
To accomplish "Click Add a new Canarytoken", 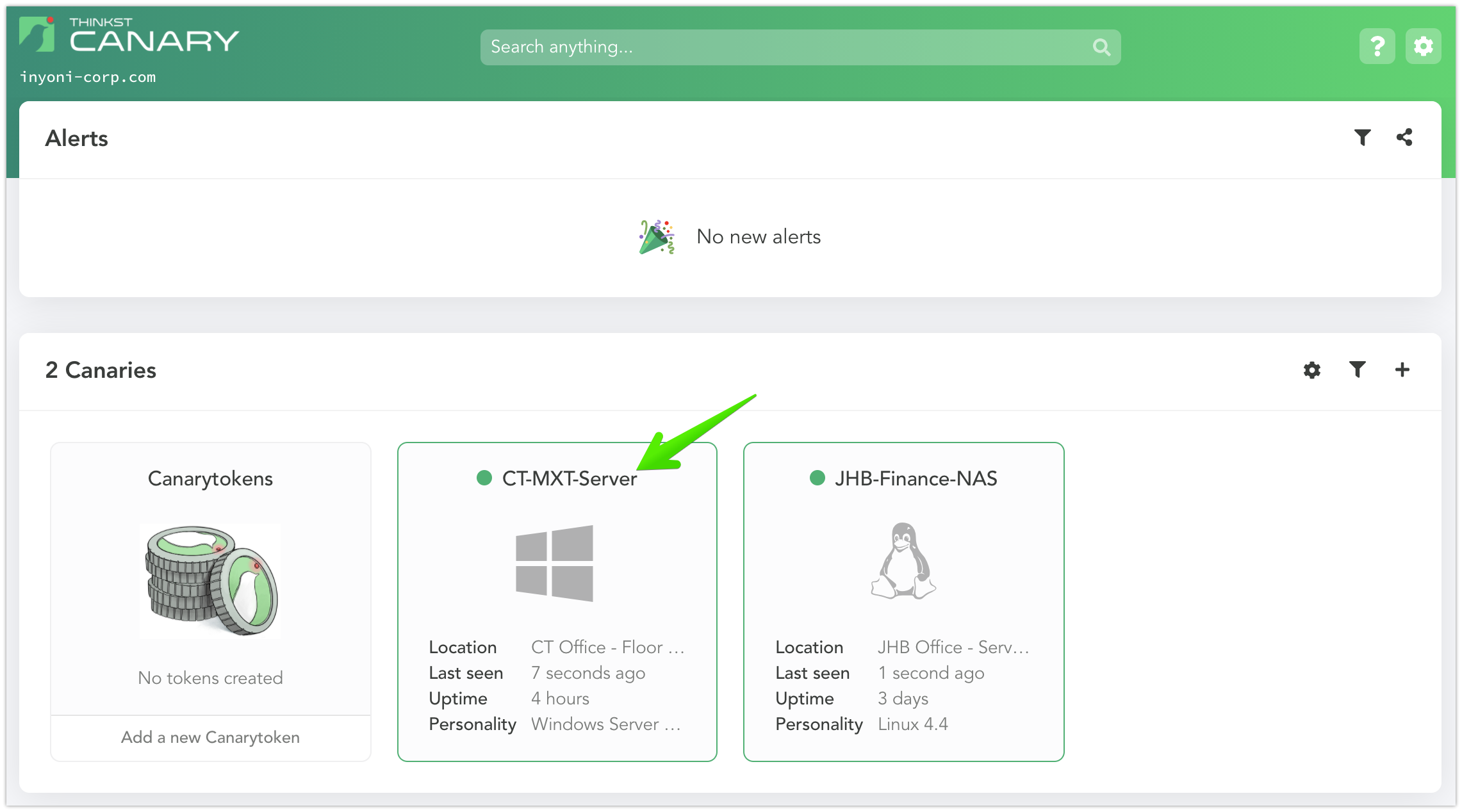I will coord(210,737).
